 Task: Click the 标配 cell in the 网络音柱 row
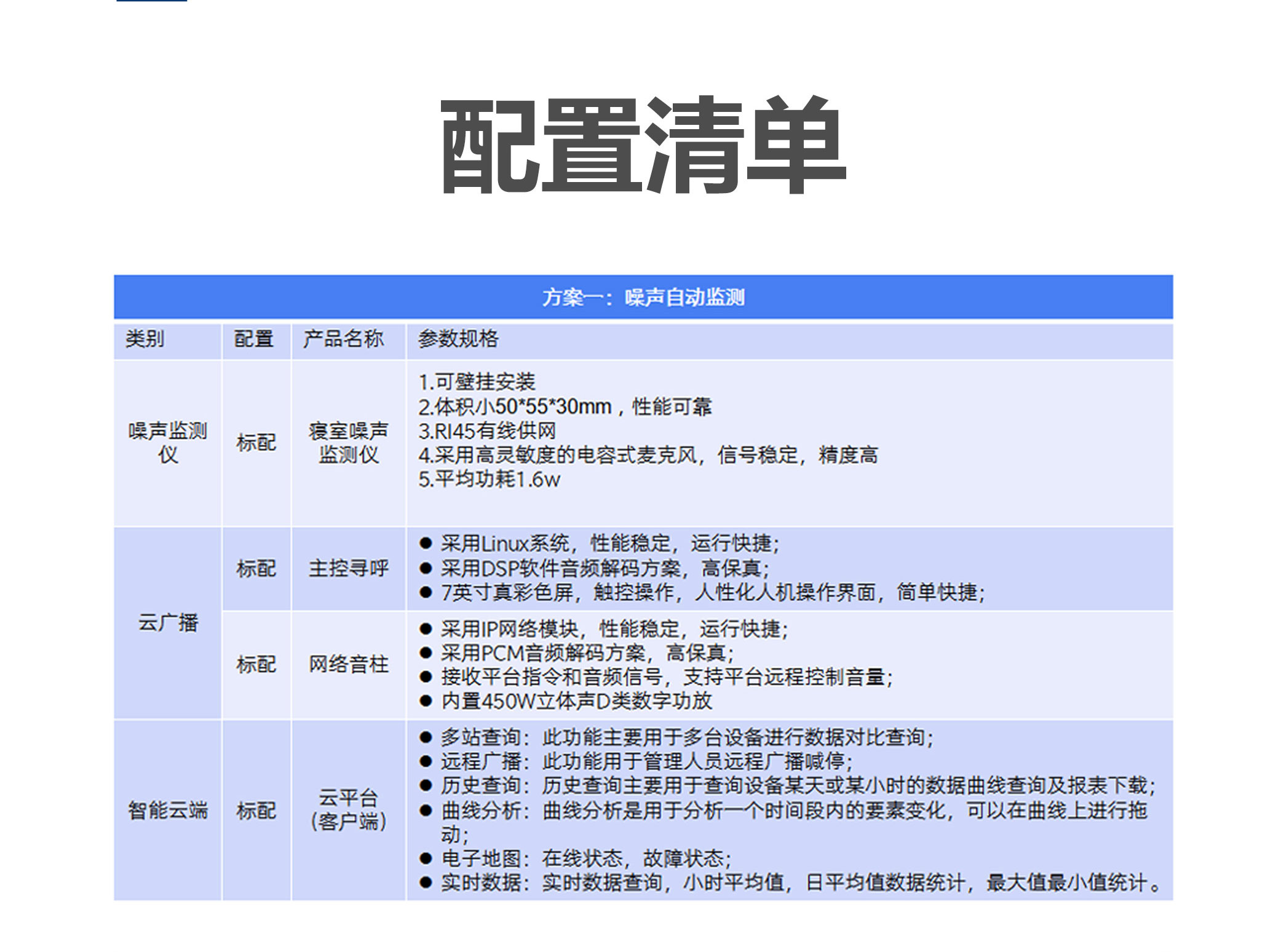click(x=256, y=664)
